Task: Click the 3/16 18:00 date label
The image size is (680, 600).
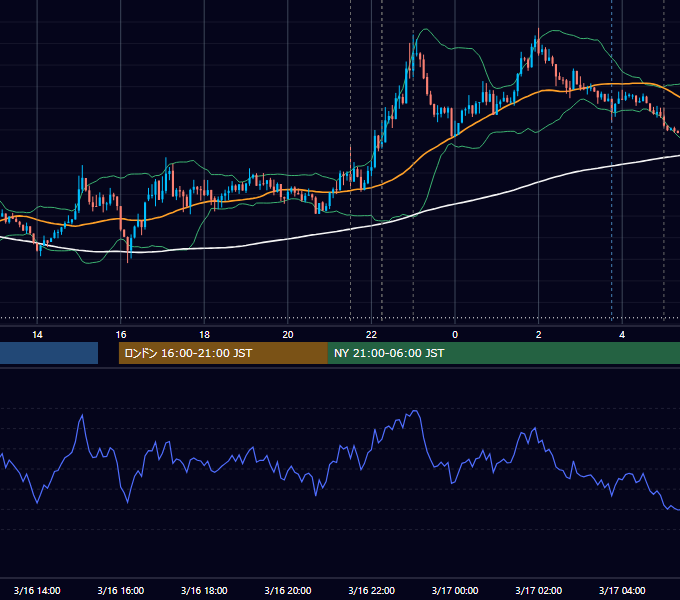Action: (x=204, y=590)
